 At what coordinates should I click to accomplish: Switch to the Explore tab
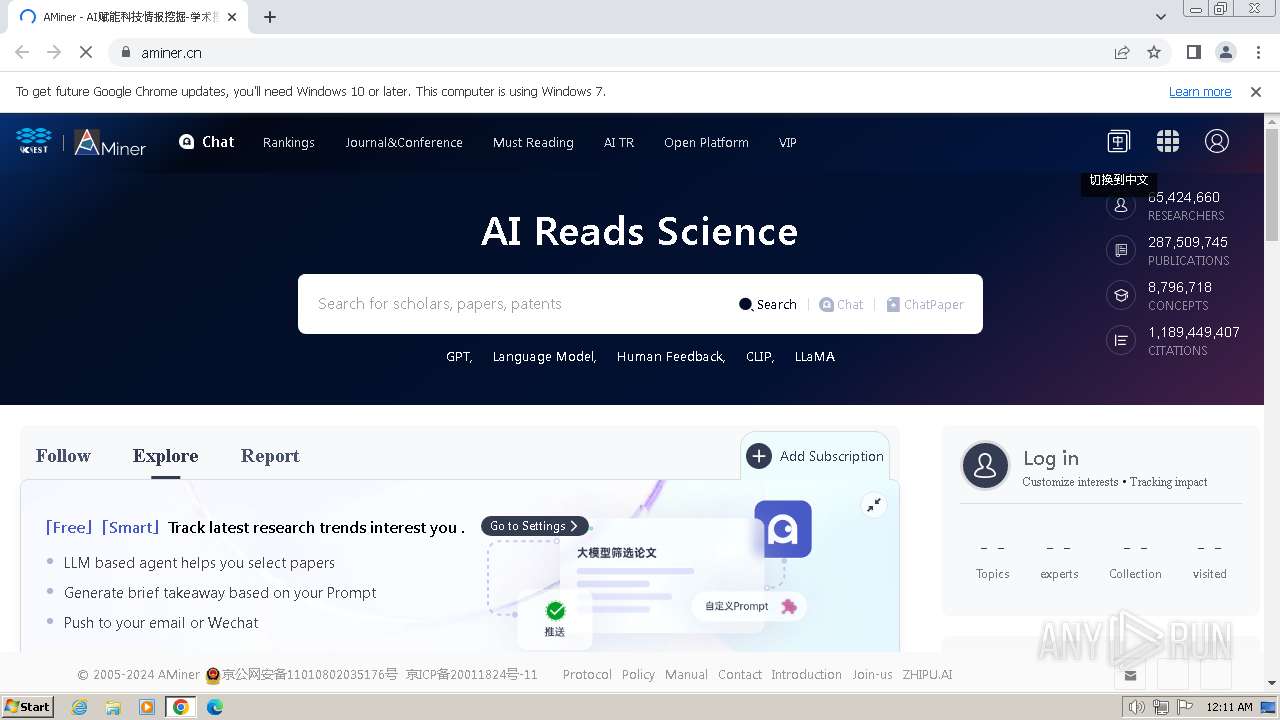click(x=165, y=456)
